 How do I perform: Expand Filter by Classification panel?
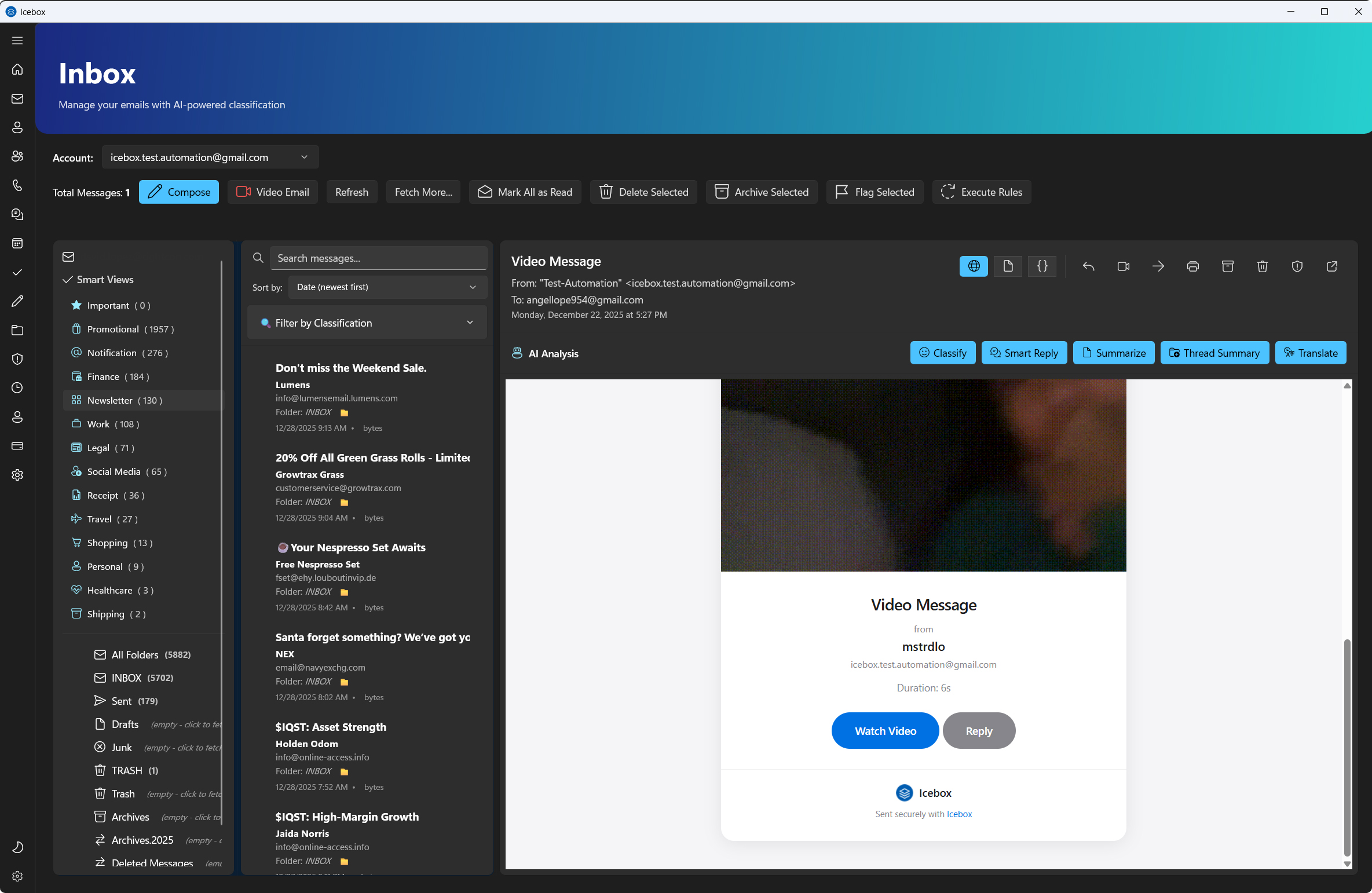tap(367, 323)
